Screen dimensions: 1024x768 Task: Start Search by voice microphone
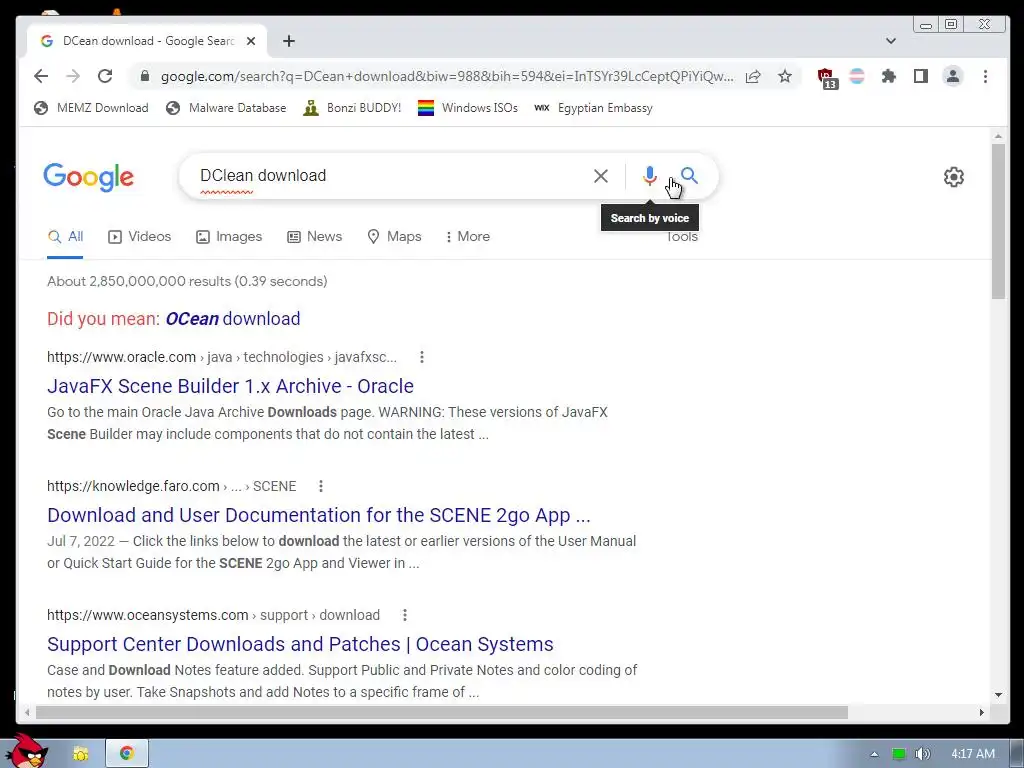point(649,176)
